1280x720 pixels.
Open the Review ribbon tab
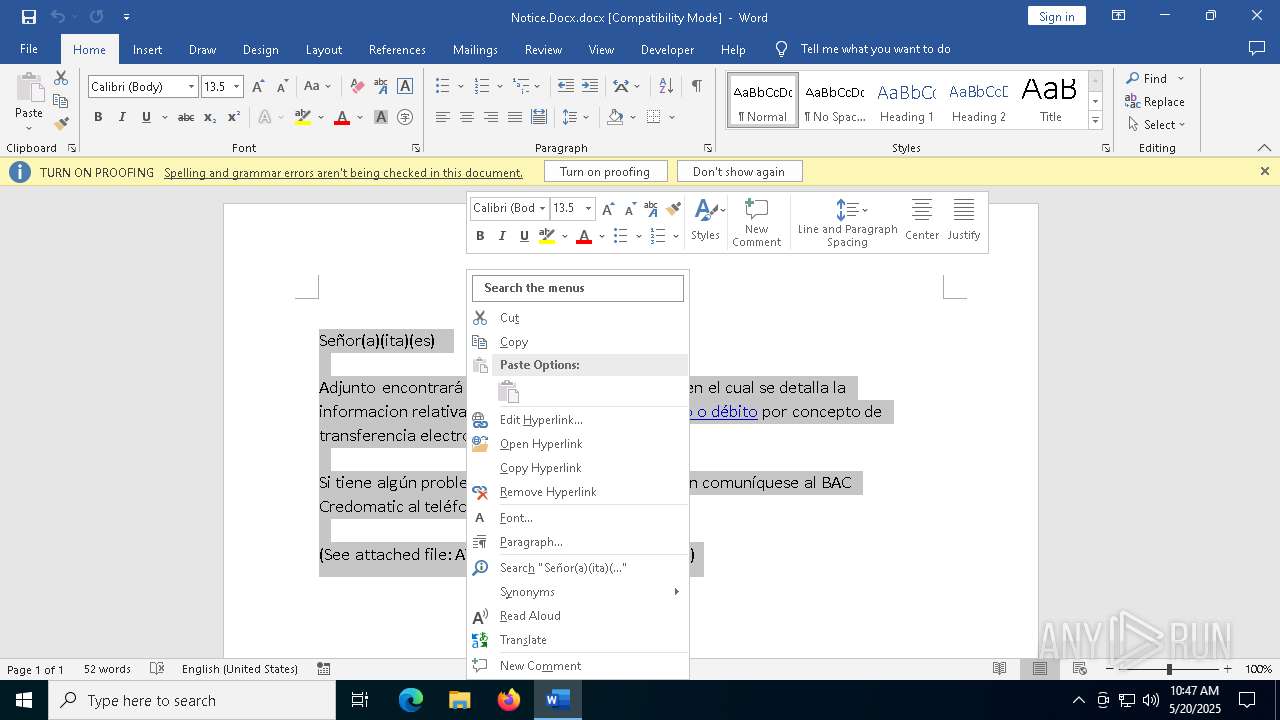tap(543, 49)
